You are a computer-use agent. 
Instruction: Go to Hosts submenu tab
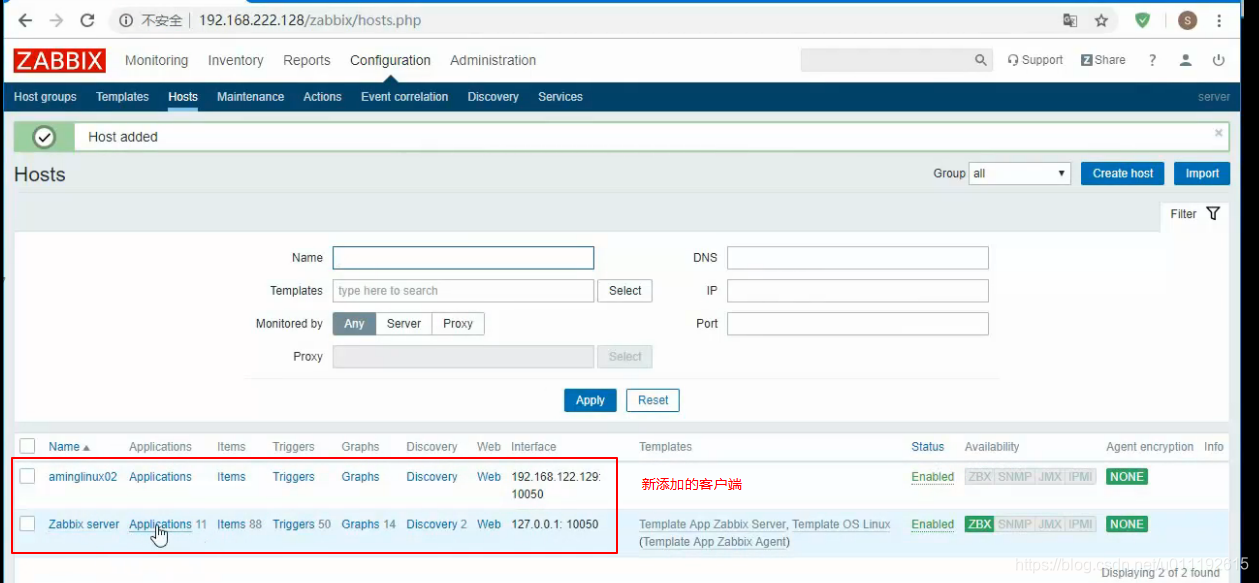tap(183, 97)
